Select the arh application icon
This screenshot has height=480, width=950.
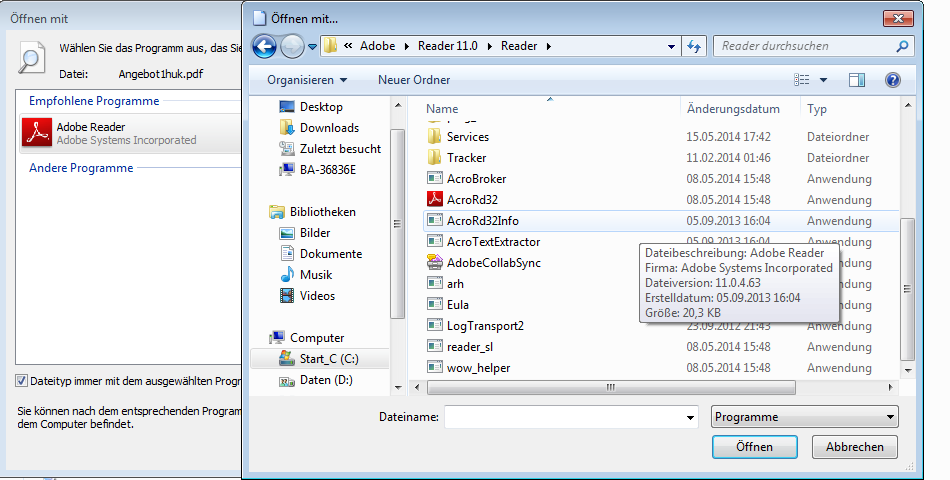point(434,283)
